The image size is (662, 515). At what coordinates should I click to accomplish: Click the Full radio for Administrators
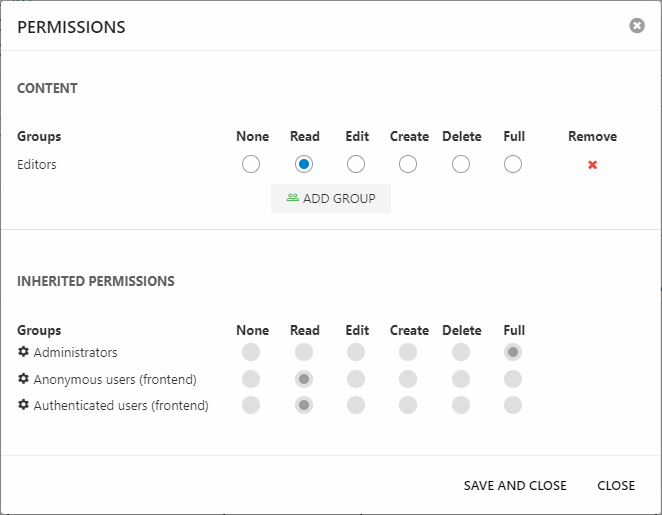pyautogui.click(x=513, y=352)
